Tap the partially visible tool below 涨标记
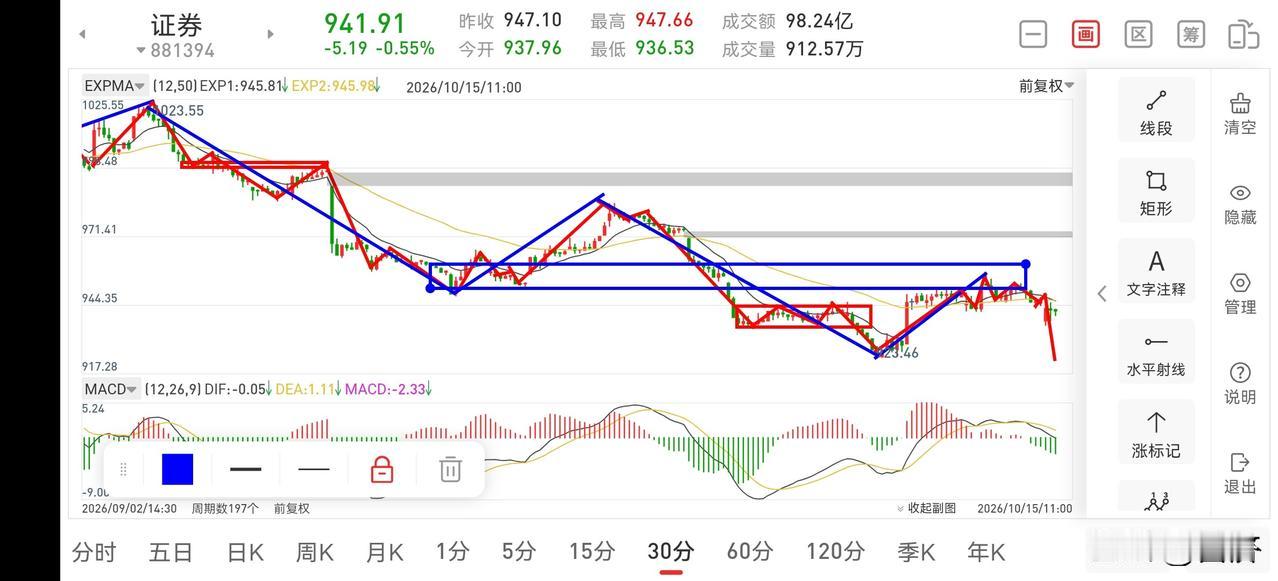1278x581 pixels. (x=1156, y=498)
